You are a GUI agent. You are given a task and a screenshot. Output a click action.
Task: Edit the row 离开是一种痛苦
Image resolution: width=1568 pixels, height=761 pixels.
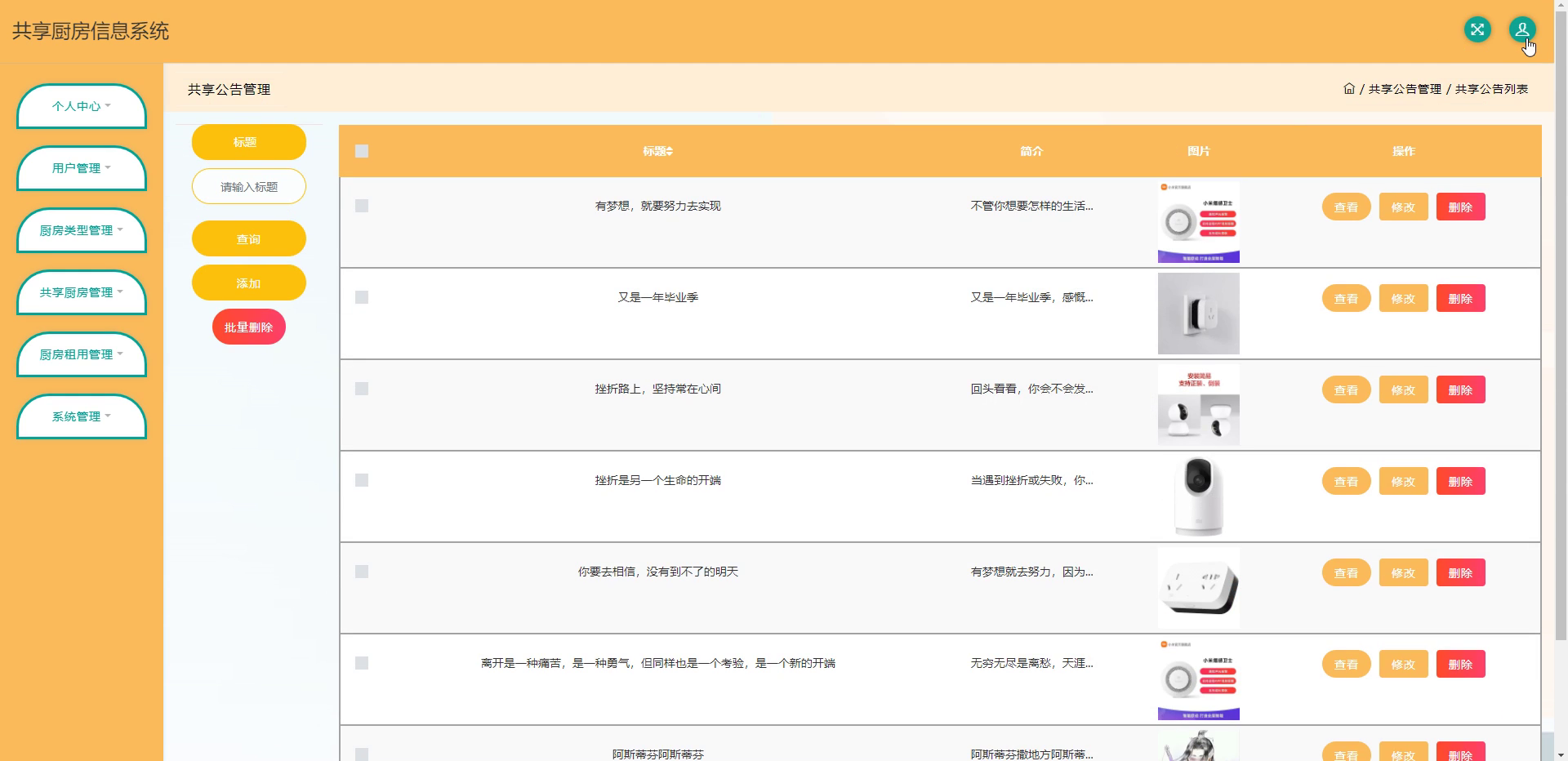click(1403, 664)
